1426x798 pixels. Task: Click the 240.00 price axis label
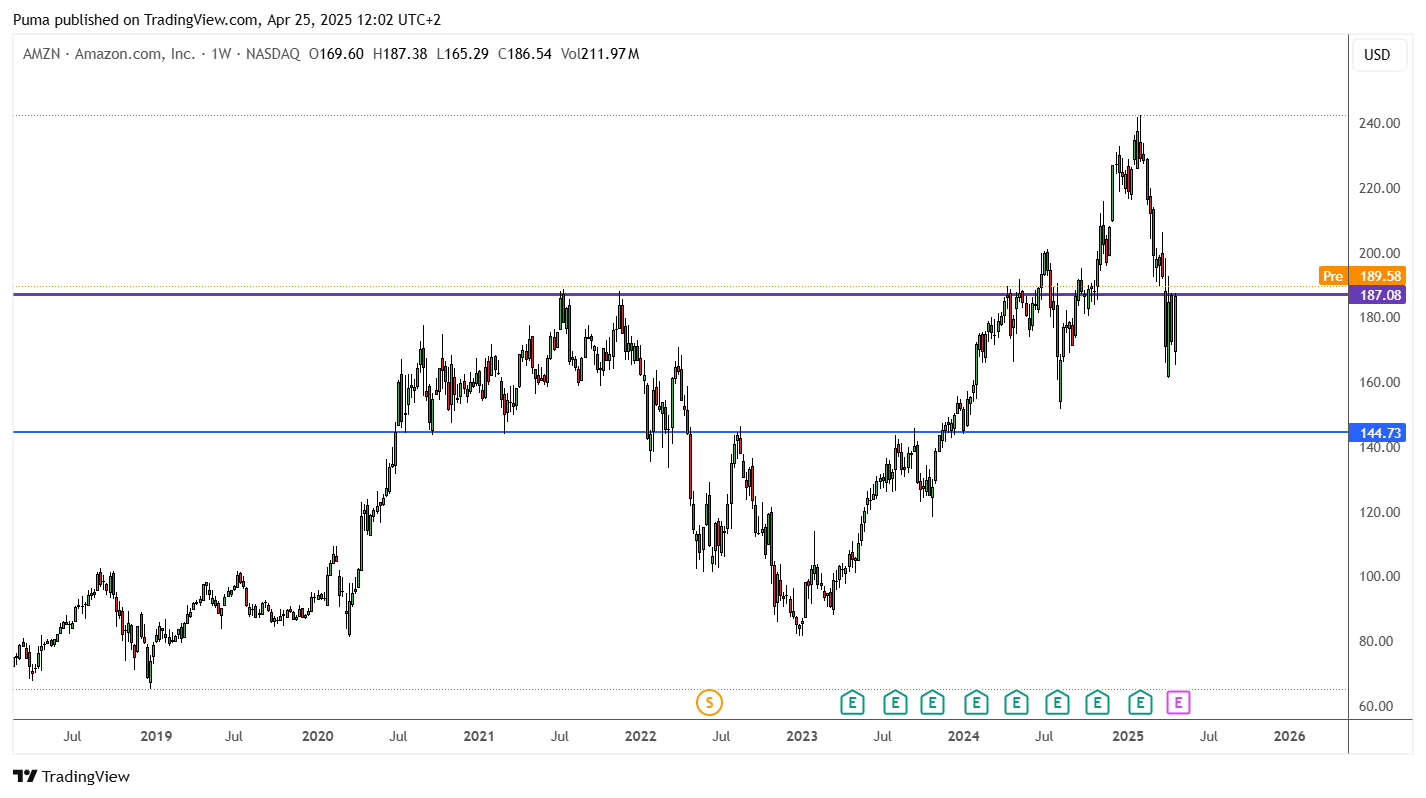[x=1377, y=123]
